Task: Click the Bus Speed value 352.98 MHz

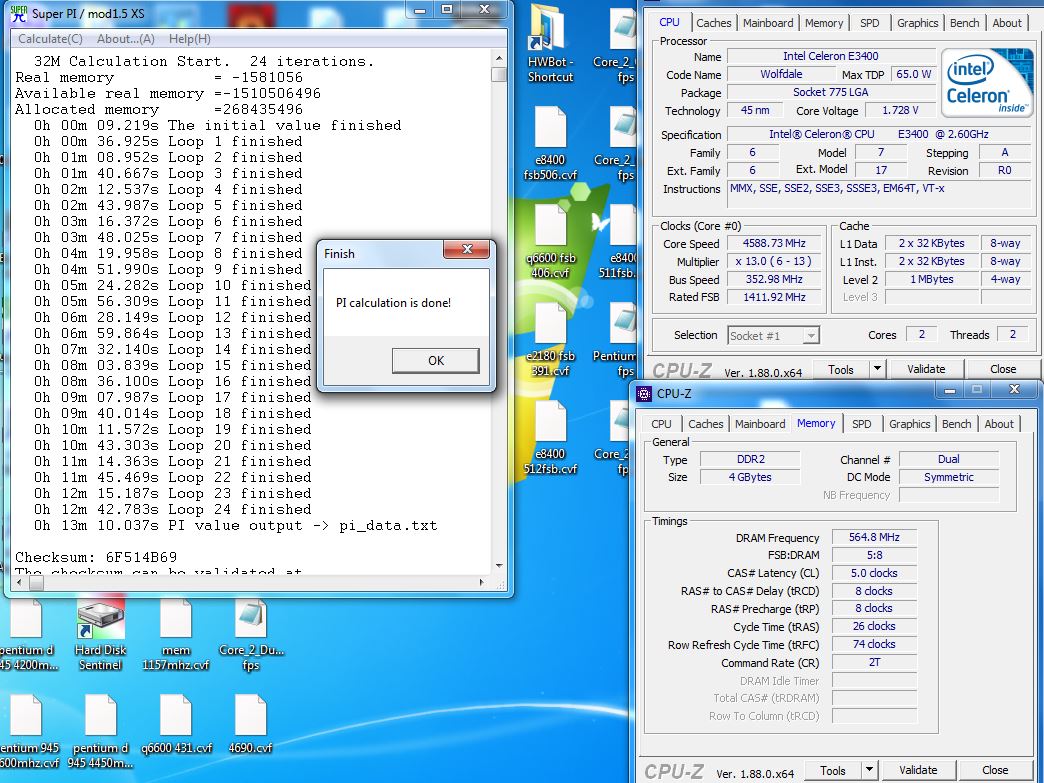Action: pyautogui.click(x=774, y=279)
